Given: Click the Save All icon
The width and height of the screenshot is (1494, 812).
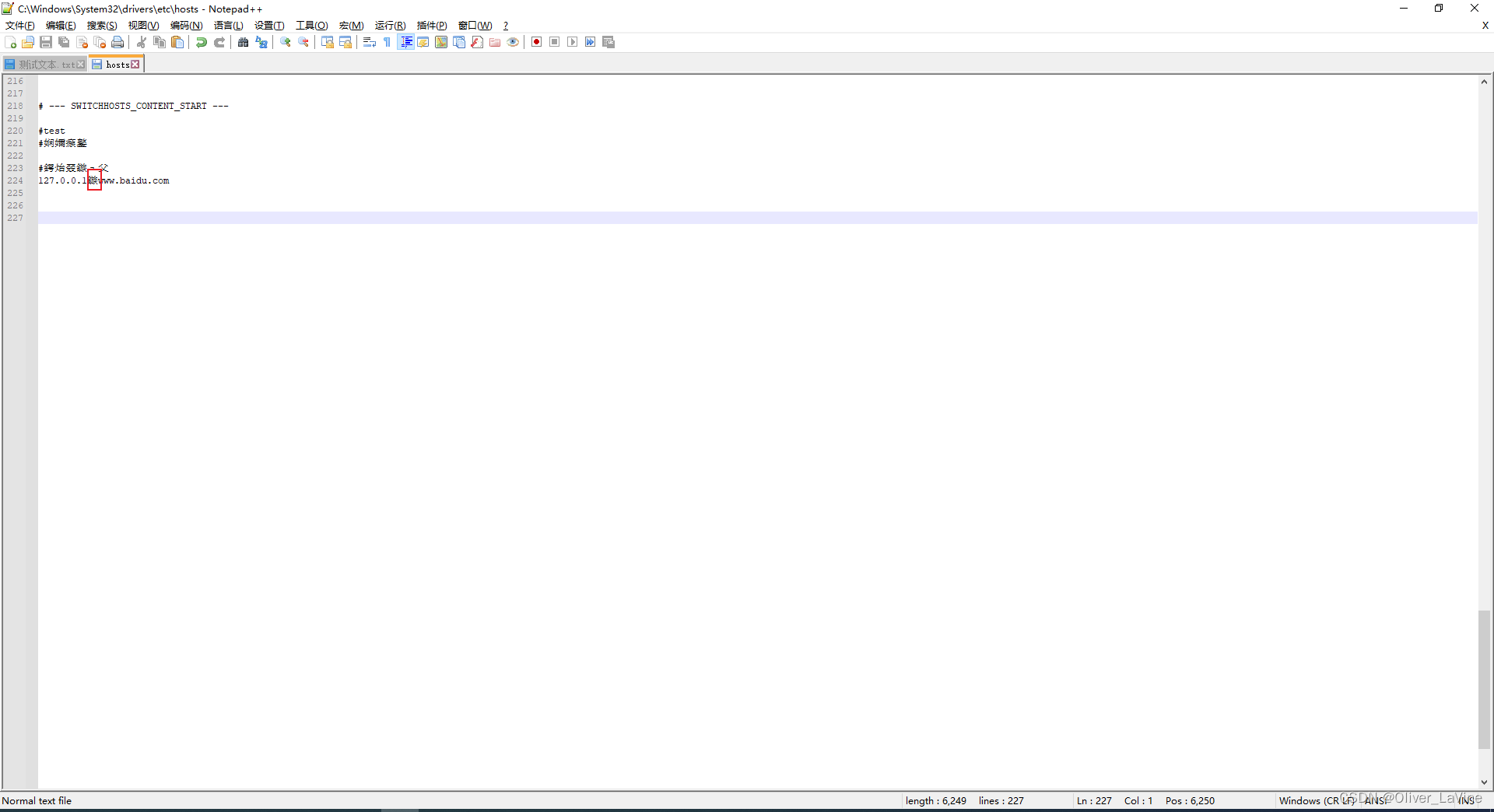Looking at the screenshot, I should click(62, 42).
